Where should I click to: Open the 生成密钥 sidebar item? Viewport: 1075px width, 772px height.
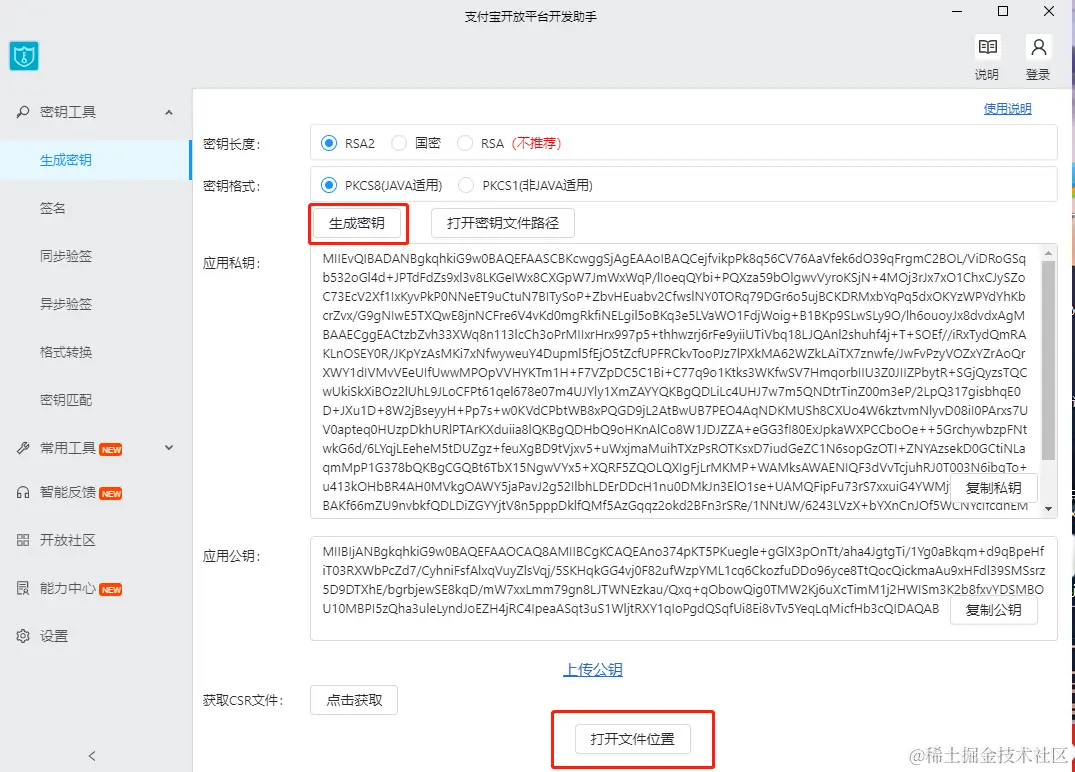pos(95,160)
